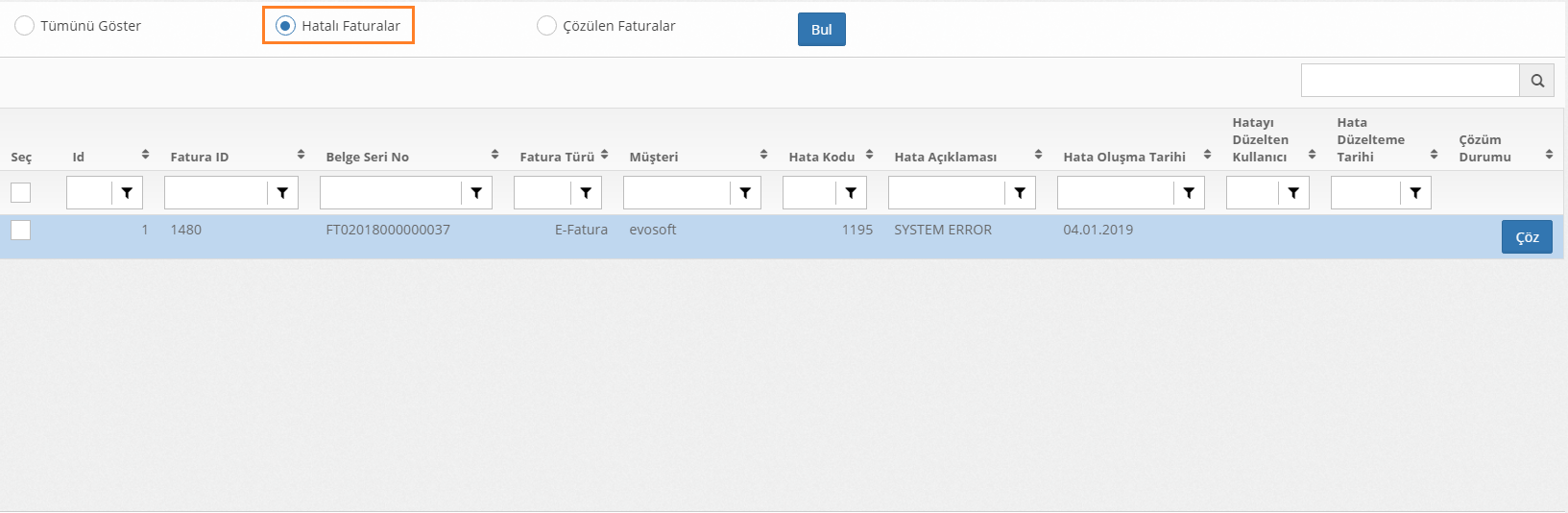This screenshot has height=513, width=1568.
Task: Open filter icon for Belge Seri No
Action: [476, 193]
